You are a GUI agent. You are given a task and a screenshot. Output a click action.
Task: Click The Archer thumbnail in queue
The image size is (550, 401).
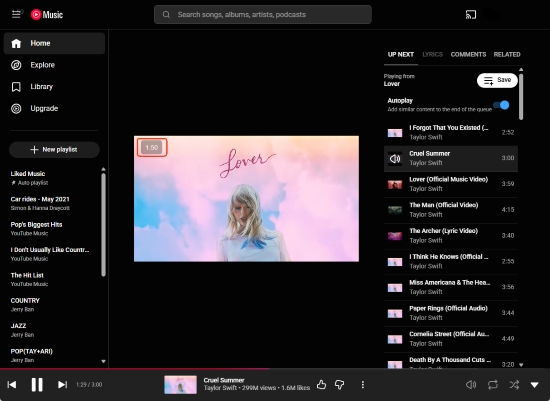point(395,236)
